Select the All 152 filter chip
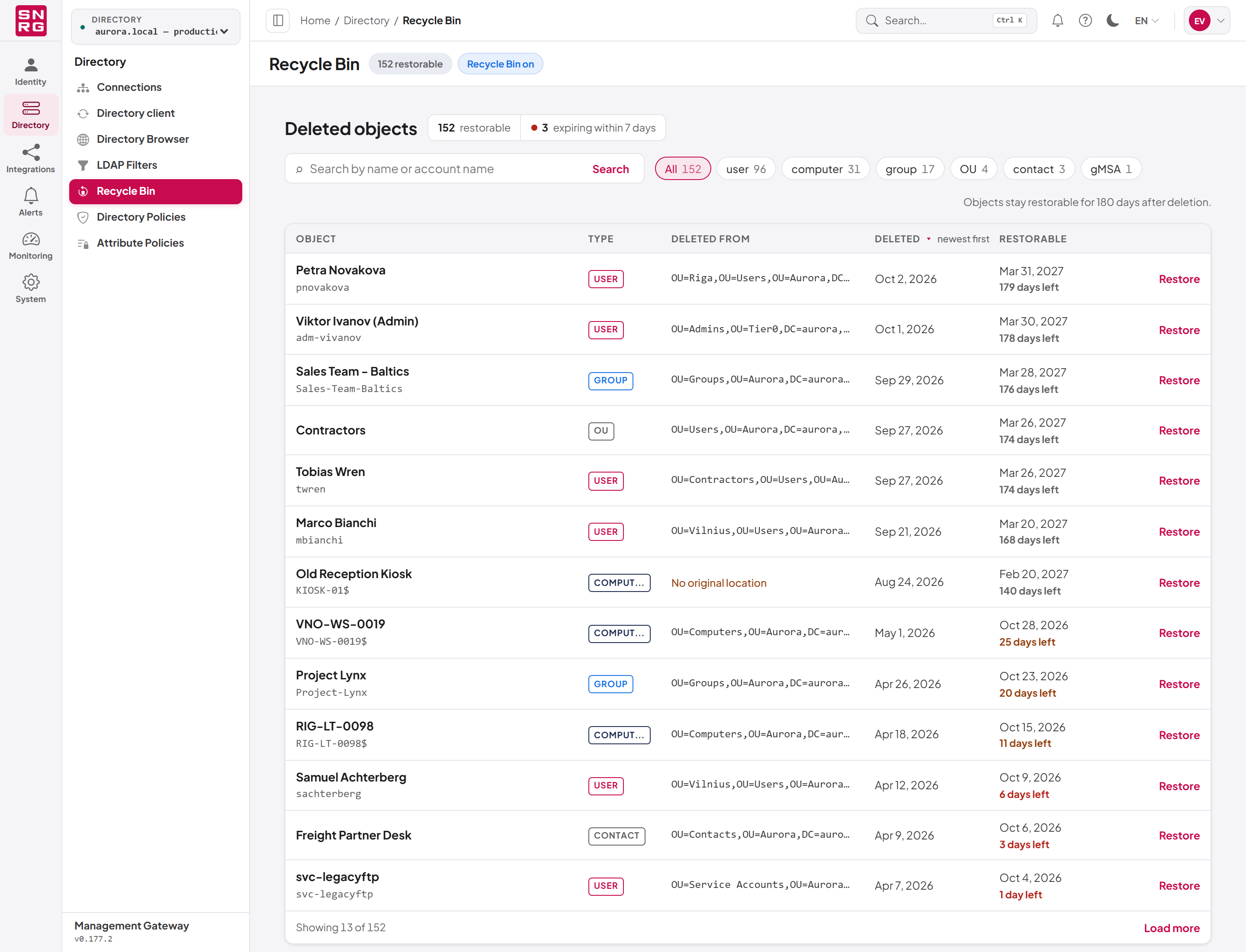The width and height of the screenshot is (1246, 952). [x=683, y=169]
